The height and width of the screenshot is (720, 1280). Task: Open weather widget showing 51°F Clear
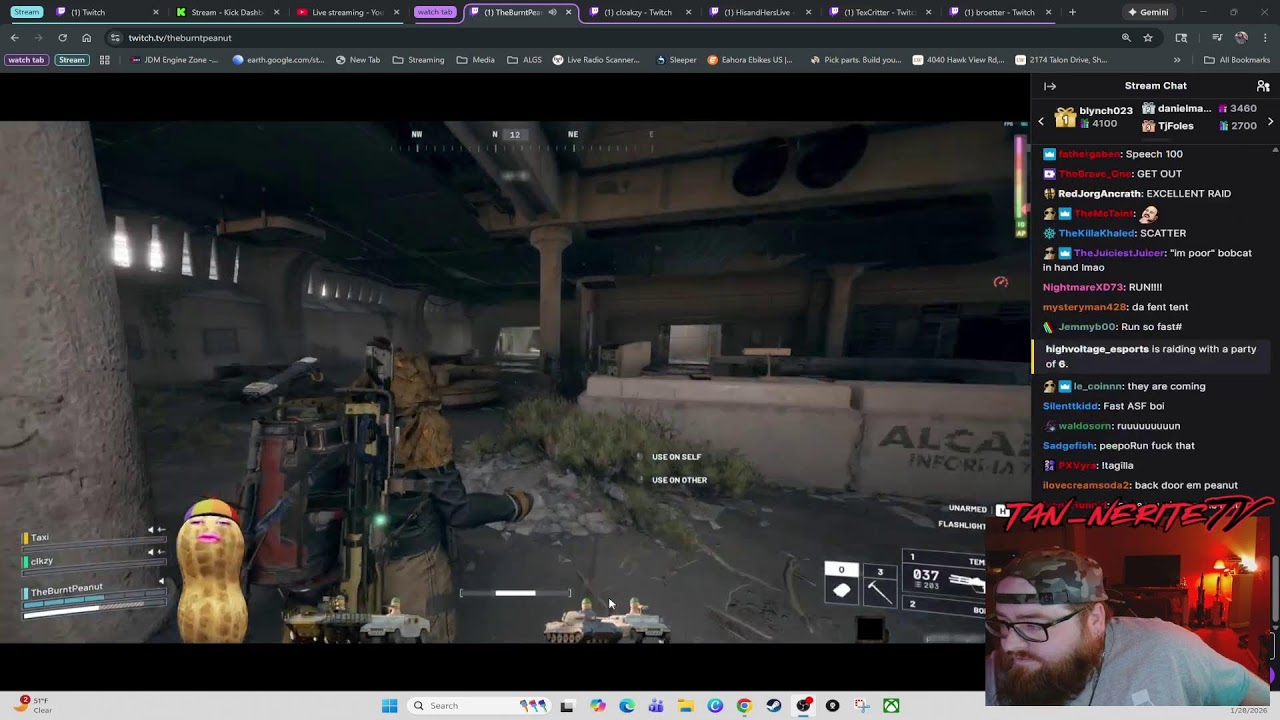(35, 705)
